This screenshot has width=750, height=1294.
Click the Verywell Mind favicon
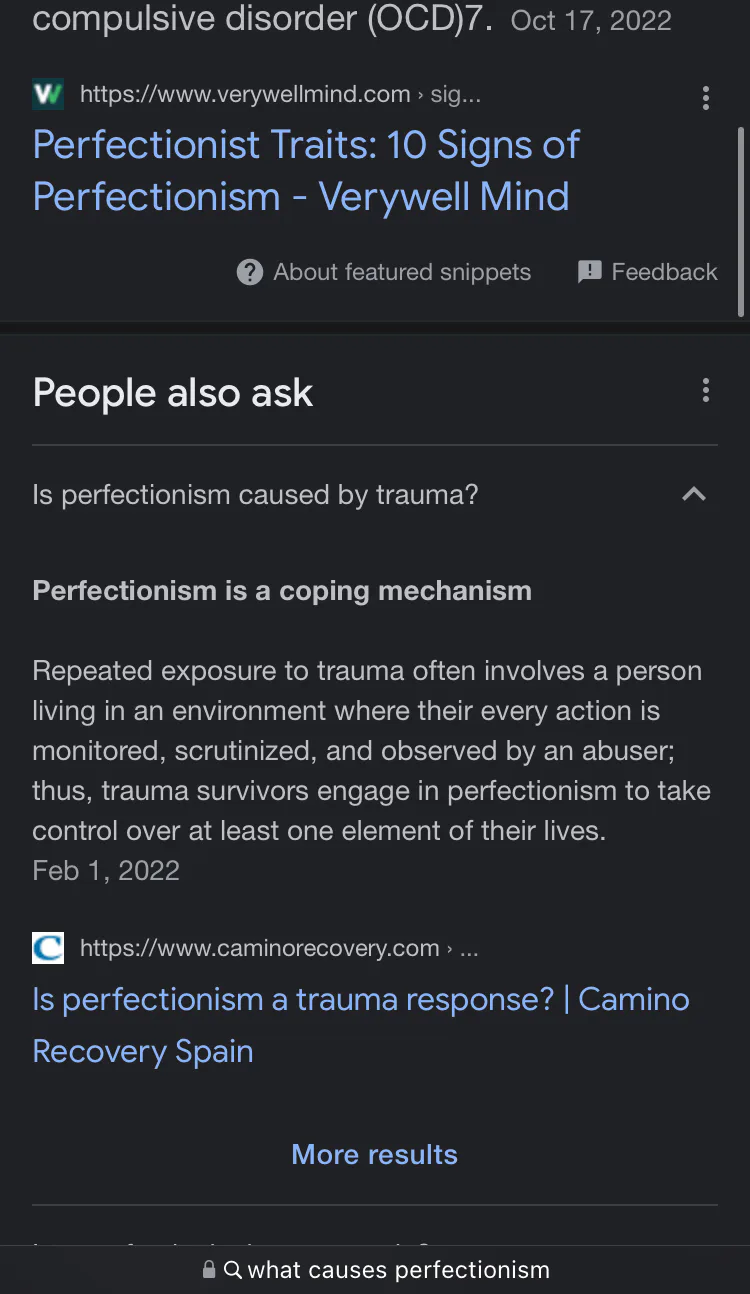point(48,95)
